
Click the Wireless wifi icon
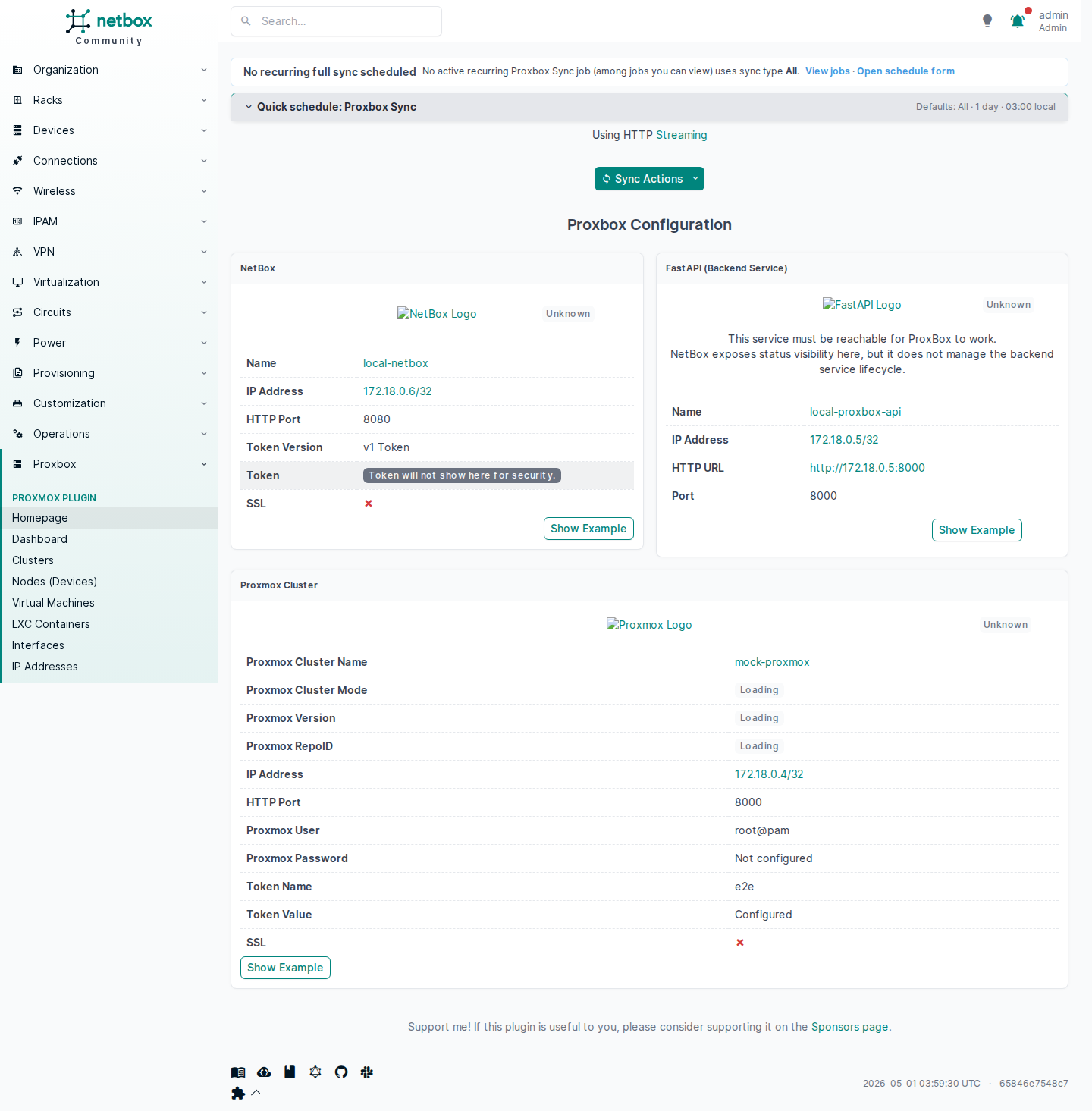pyautogui.click(x=17, y=191)
